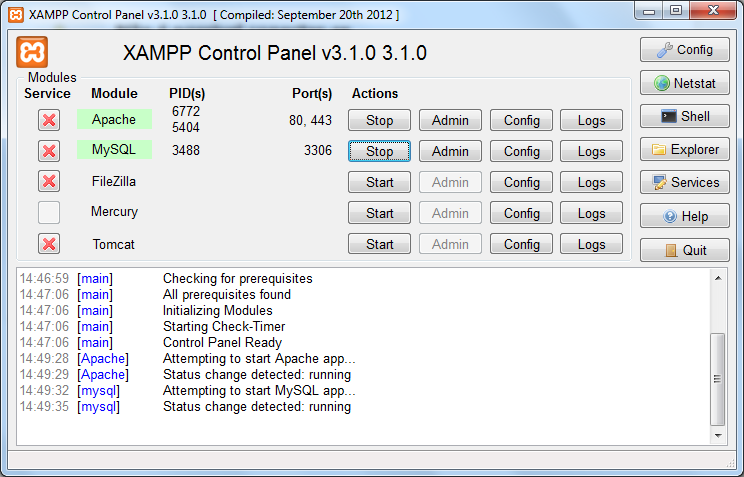Screen dimensions: 744x477
Task: Open the Services button
Action: click(684, 182)
